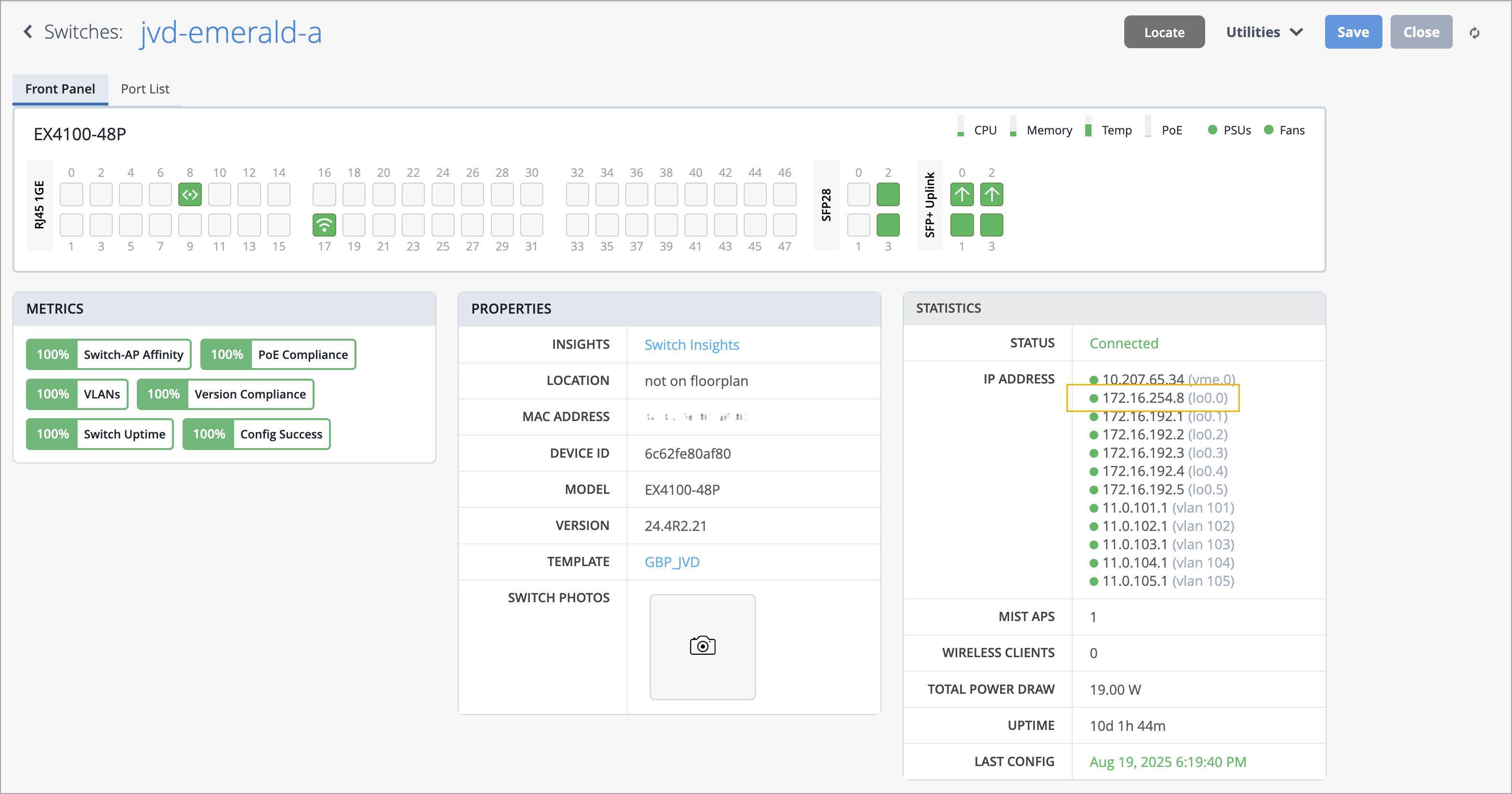
Task: Click the Switch-AP Affinity metric badge
Action: point(108,355)
